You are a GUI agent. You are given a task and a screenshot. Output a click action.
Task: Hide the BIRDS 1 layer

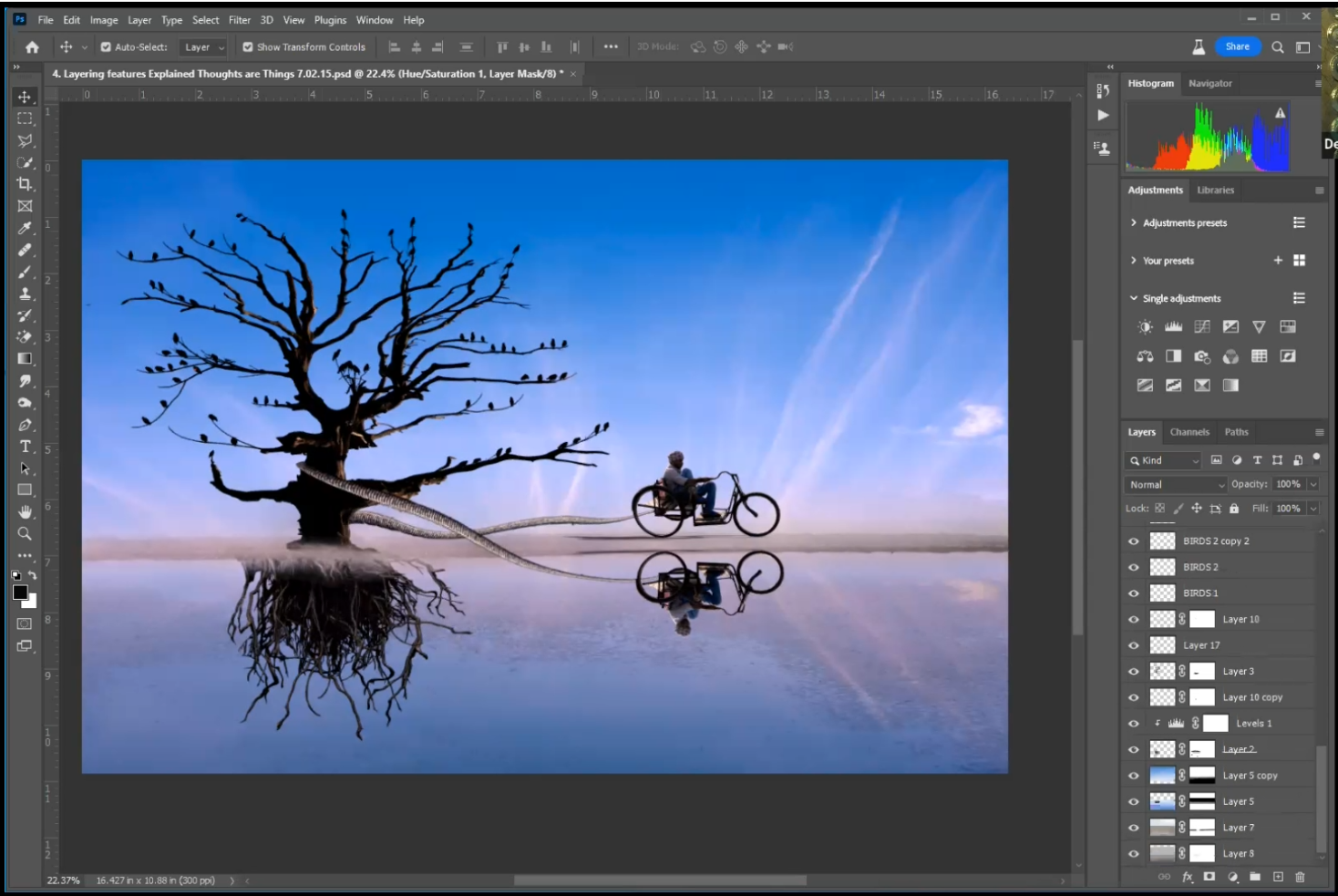[x=1134, y=593]
